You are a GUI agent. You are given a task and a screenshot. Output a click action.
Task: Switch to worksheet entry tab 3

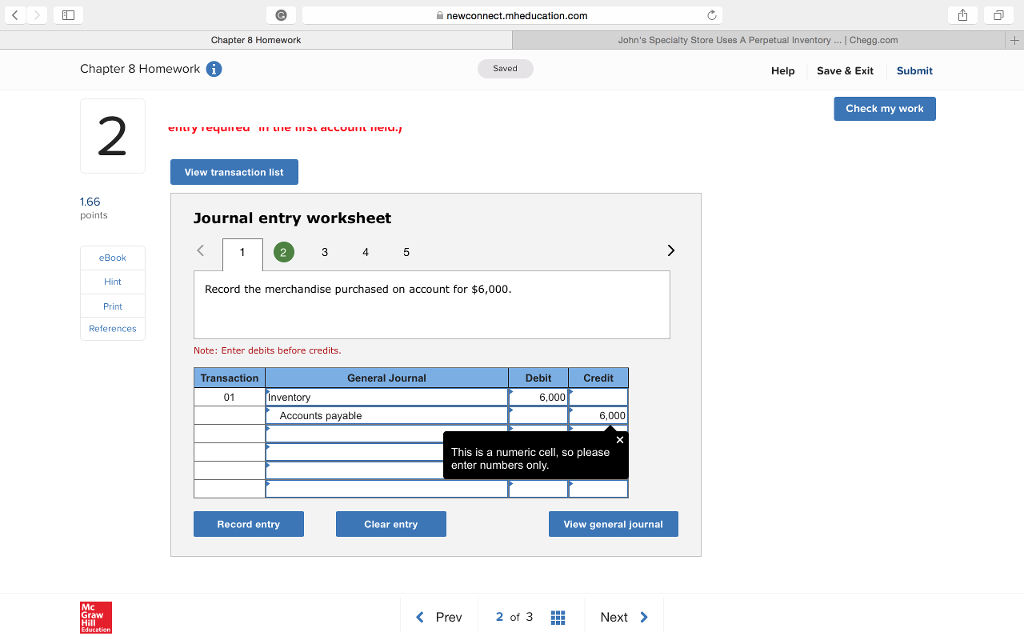click(324, 252)
